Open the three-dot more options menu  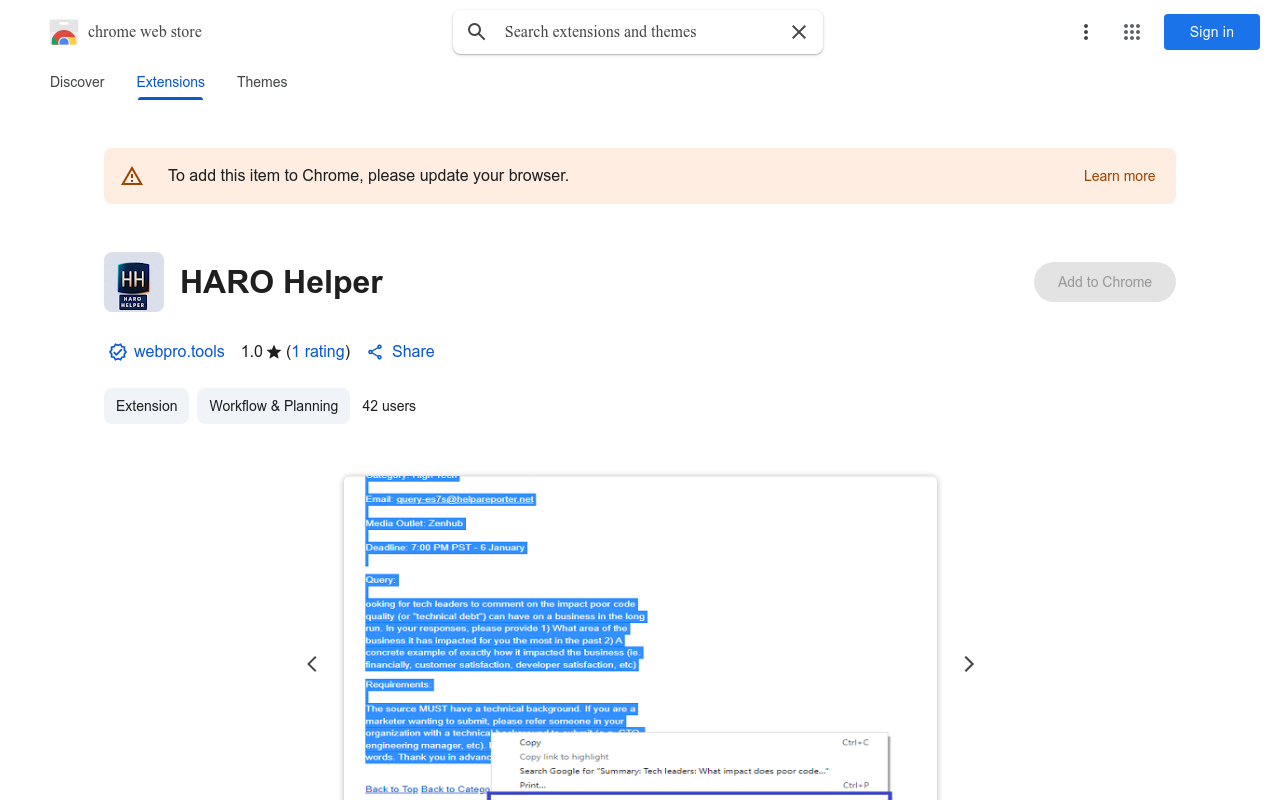(x=1086, y=32)
